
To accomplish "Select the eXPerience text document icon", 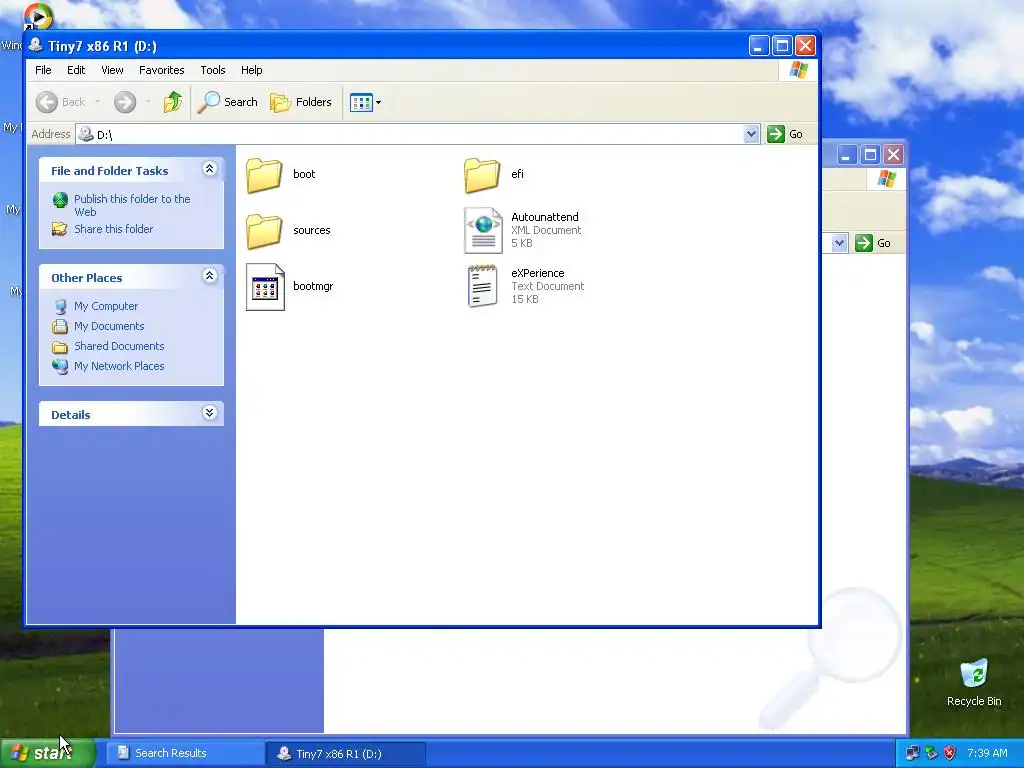I will [483, 286].
